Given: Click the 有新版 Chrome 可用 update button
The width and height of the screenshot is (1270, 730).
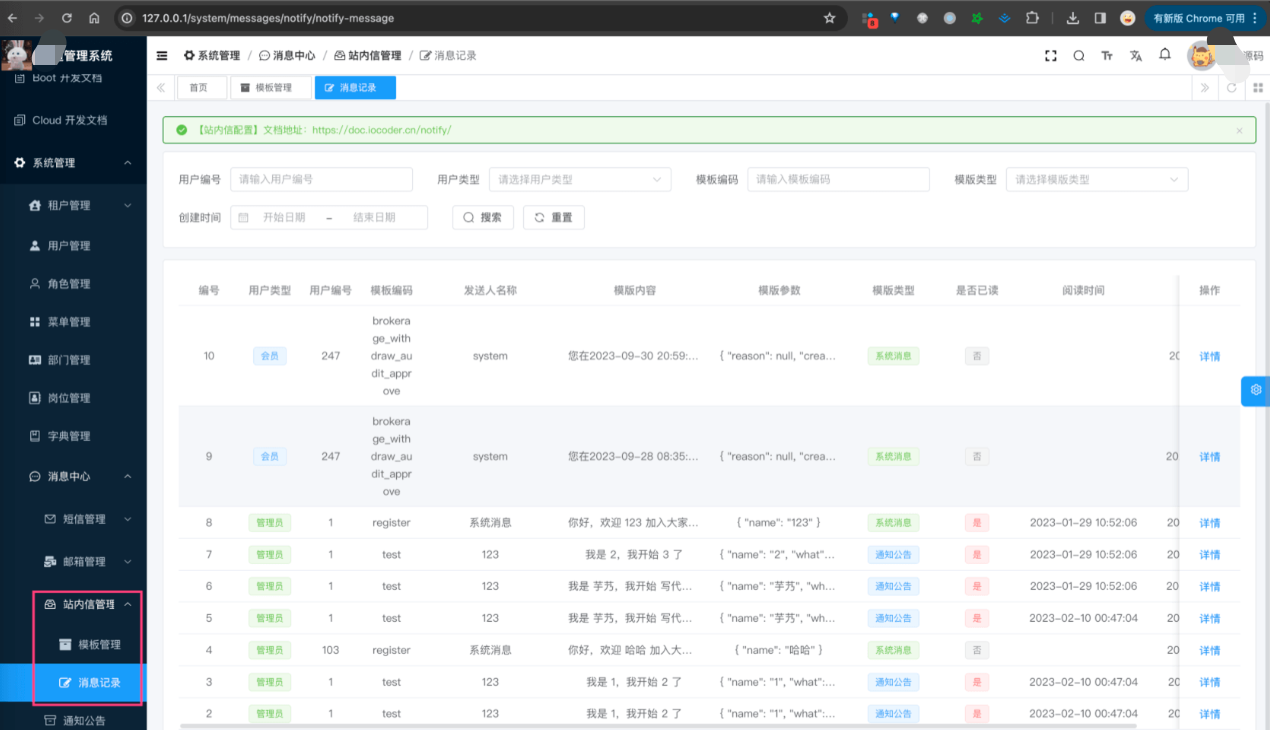Looking at the screenshot, I should (1205, 18).
